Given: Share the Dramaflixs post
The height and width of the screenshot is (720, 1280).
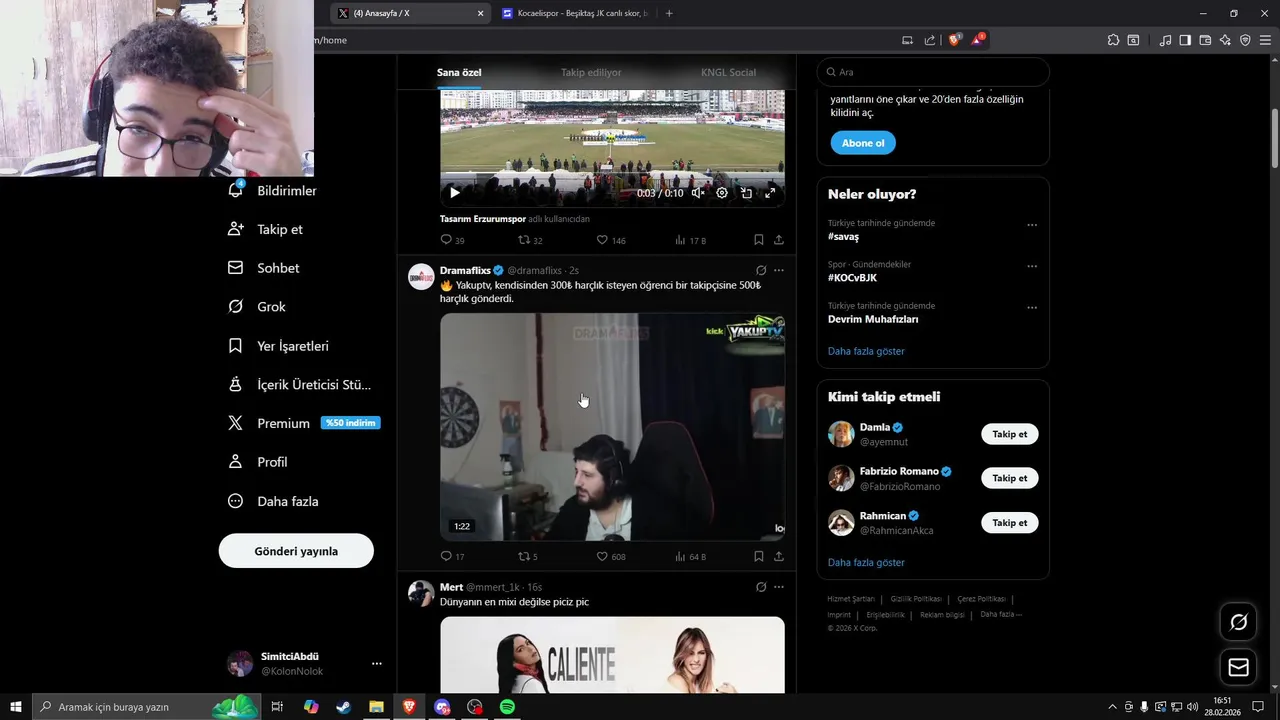Looking at the screenshot, I should (778, 556).
